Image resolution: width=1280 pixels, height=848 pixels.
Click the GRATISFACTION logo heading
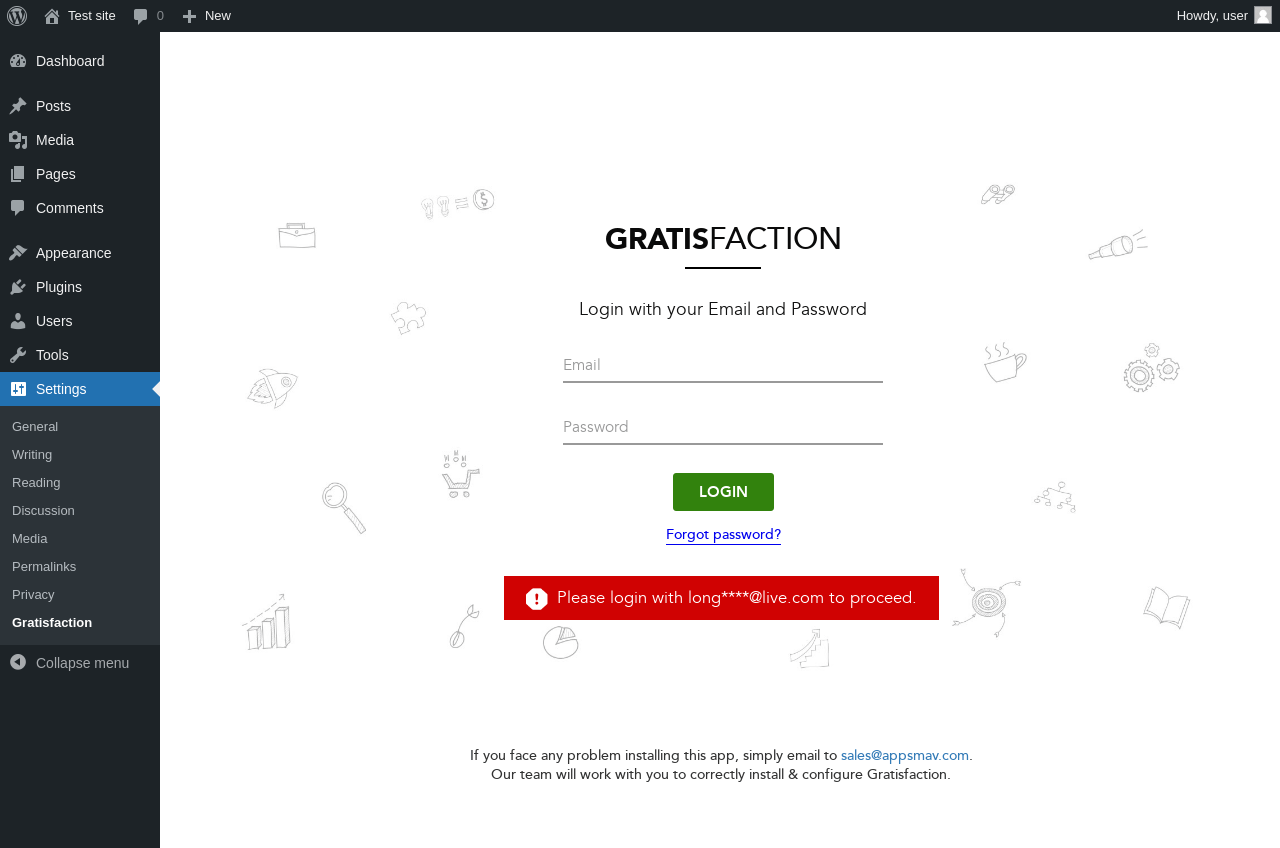[723, 239]
